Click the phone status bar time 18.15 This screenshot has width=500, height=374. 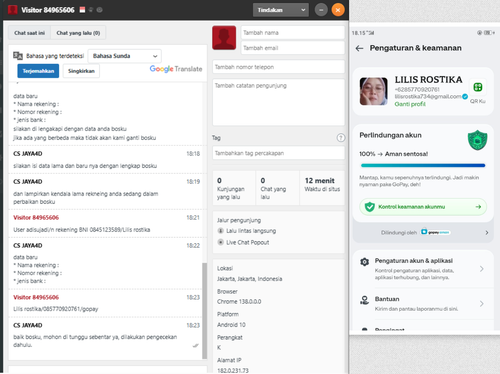[359, 33]
